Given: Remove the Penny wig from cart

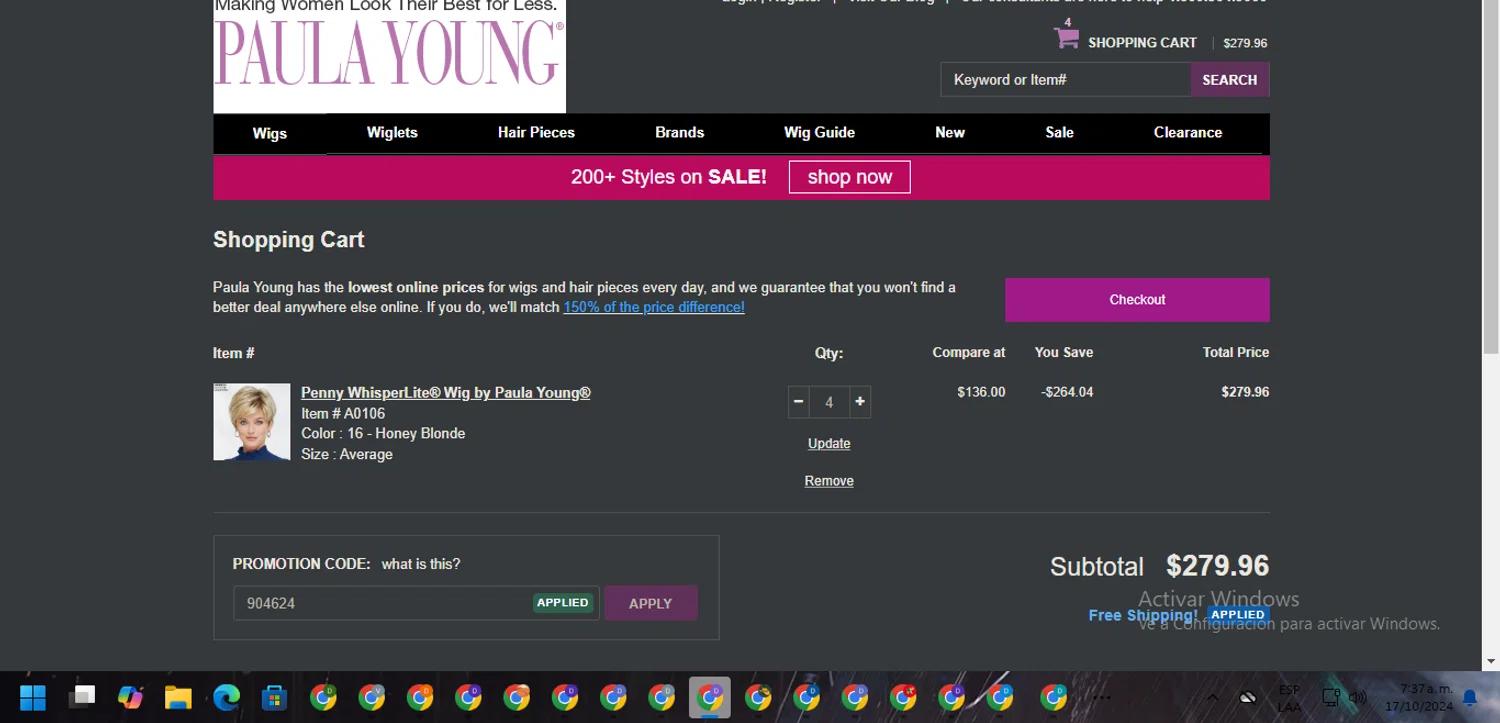Looking at the screenshot, I should (x=829, y=481).
